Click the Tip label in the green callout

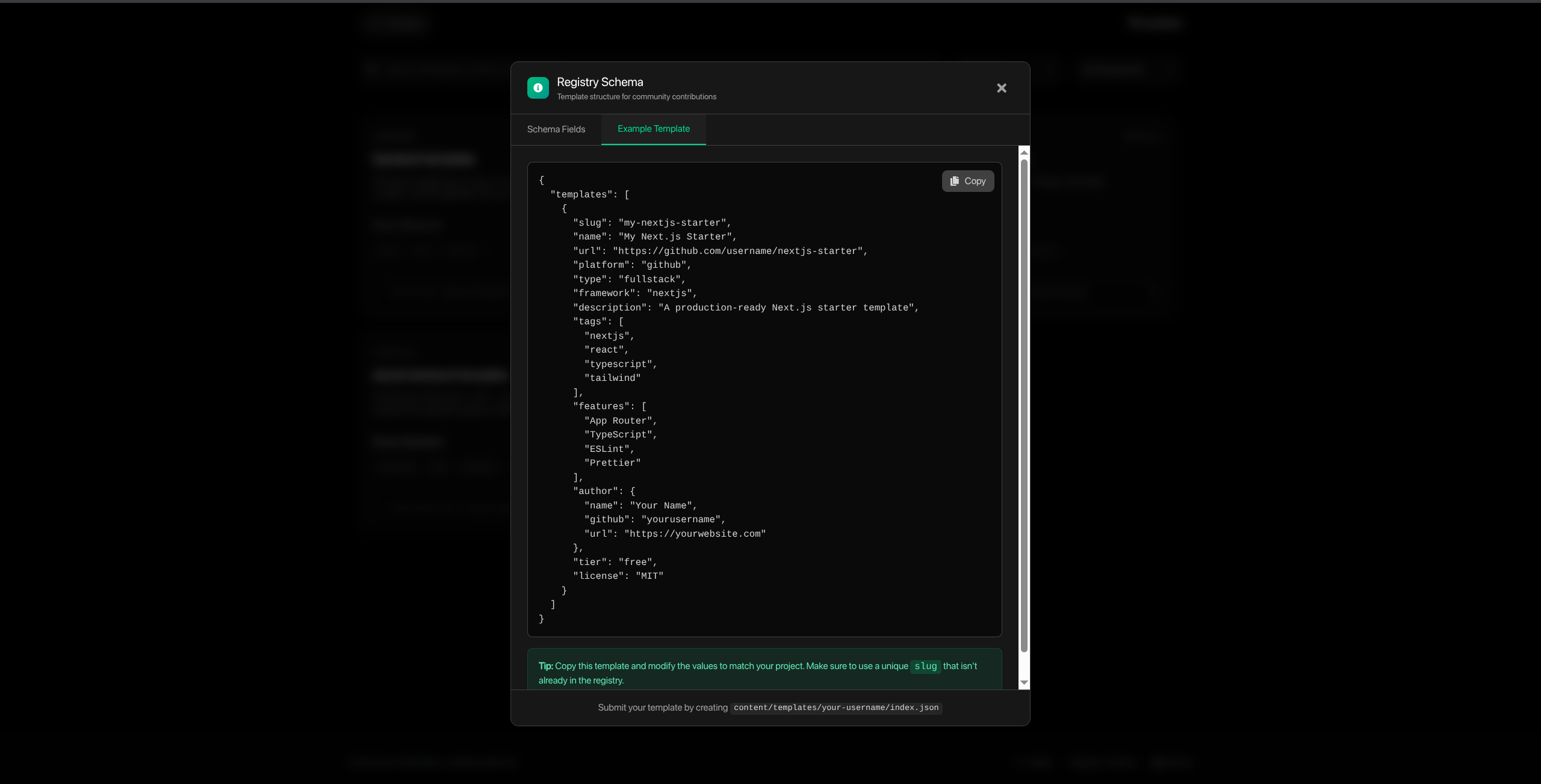pos(545,667)
